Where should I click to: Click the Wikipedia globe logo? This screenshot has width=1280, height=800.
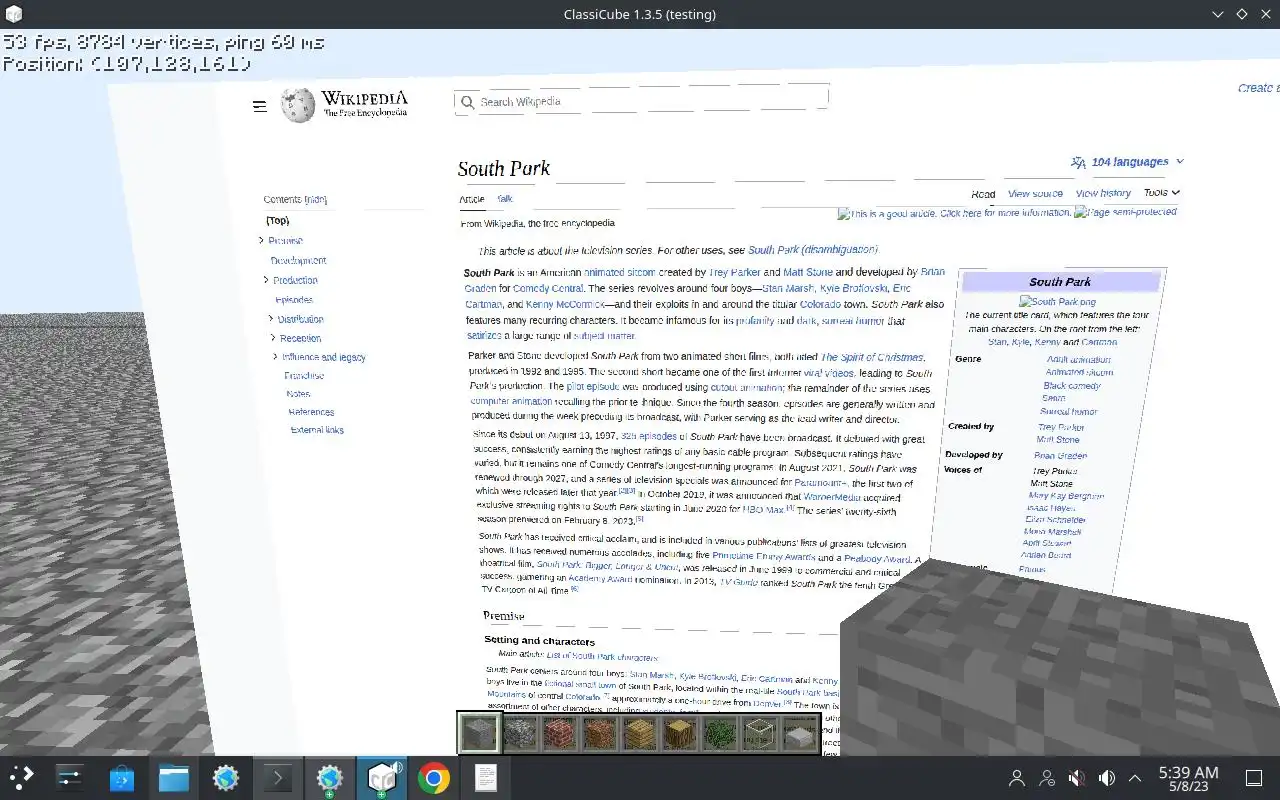(x=298, y=105)
